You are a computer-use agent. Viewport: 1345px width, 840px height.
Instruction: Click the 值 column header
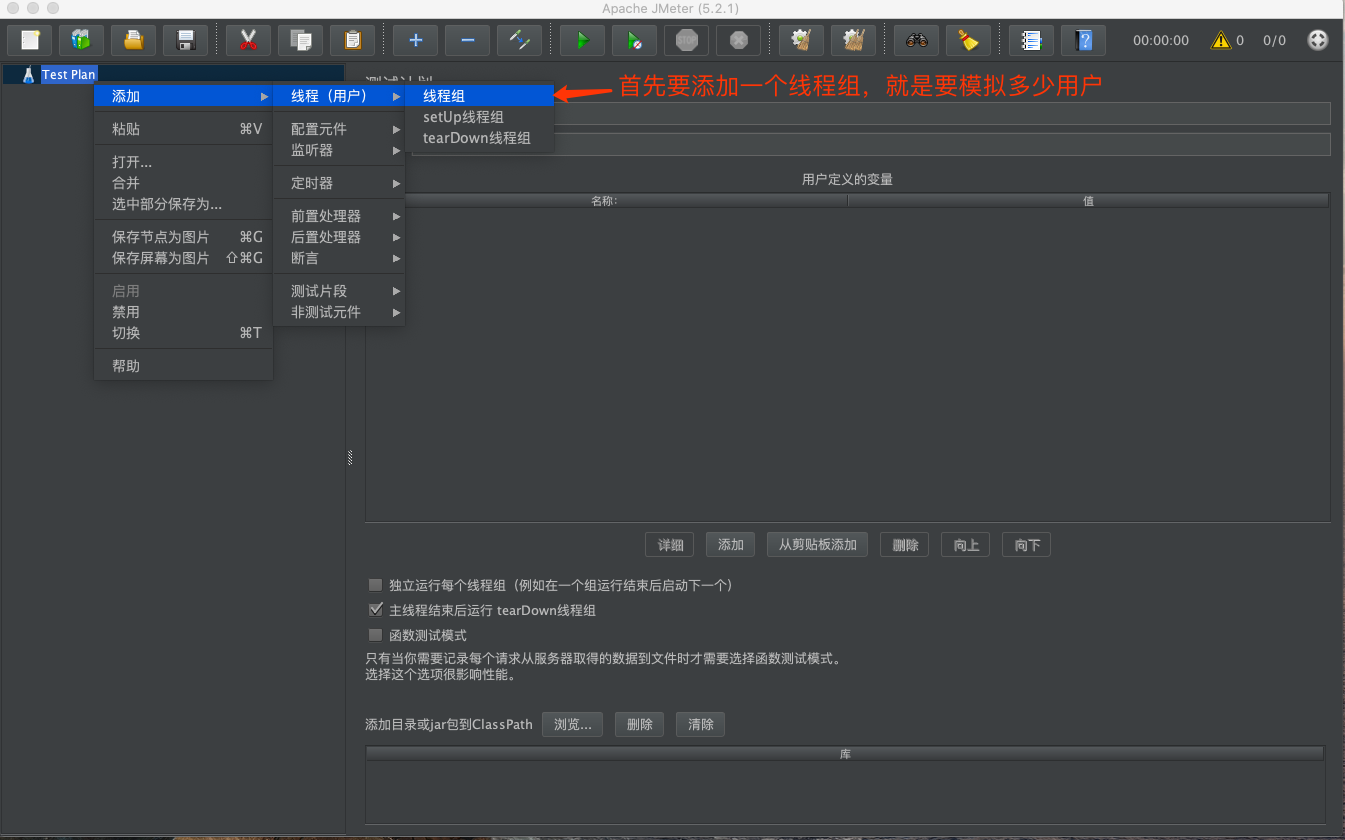tap(1088, 201)
